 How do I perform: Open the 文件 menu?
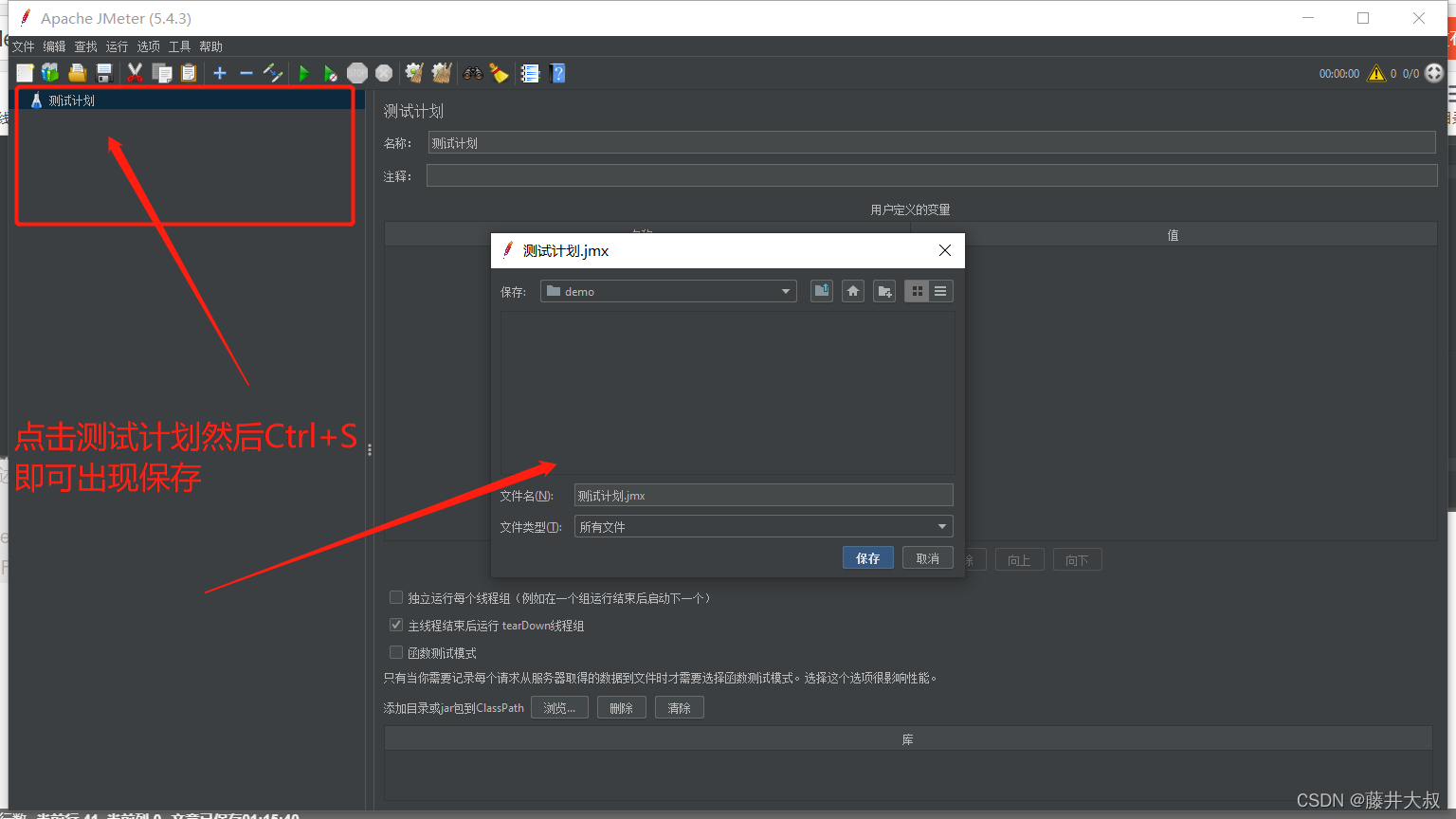click(x=23, y=46)
